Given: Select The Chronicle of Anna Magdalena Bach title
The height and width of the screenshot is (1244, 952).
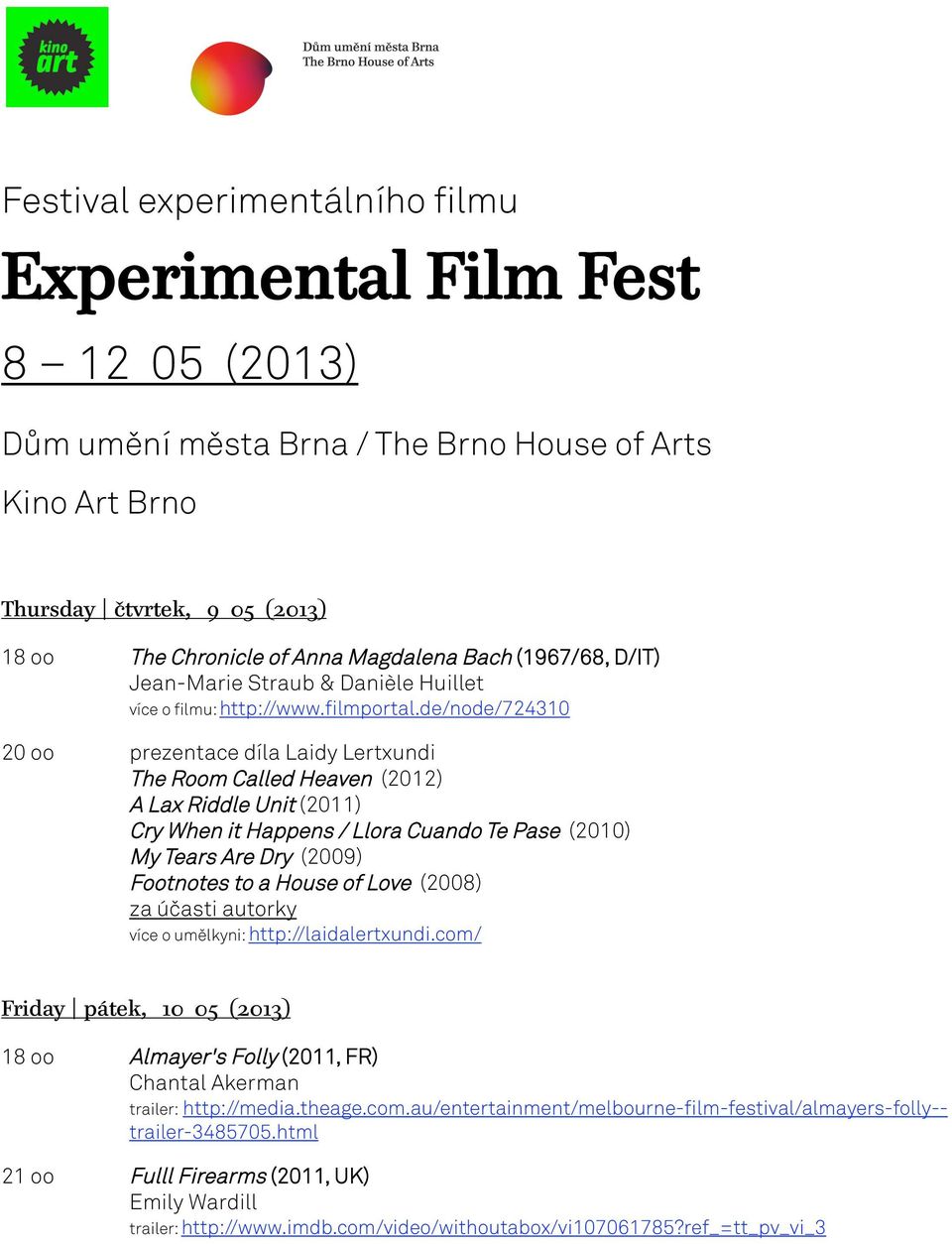Looking at the screenshot, I should [320, 657].
